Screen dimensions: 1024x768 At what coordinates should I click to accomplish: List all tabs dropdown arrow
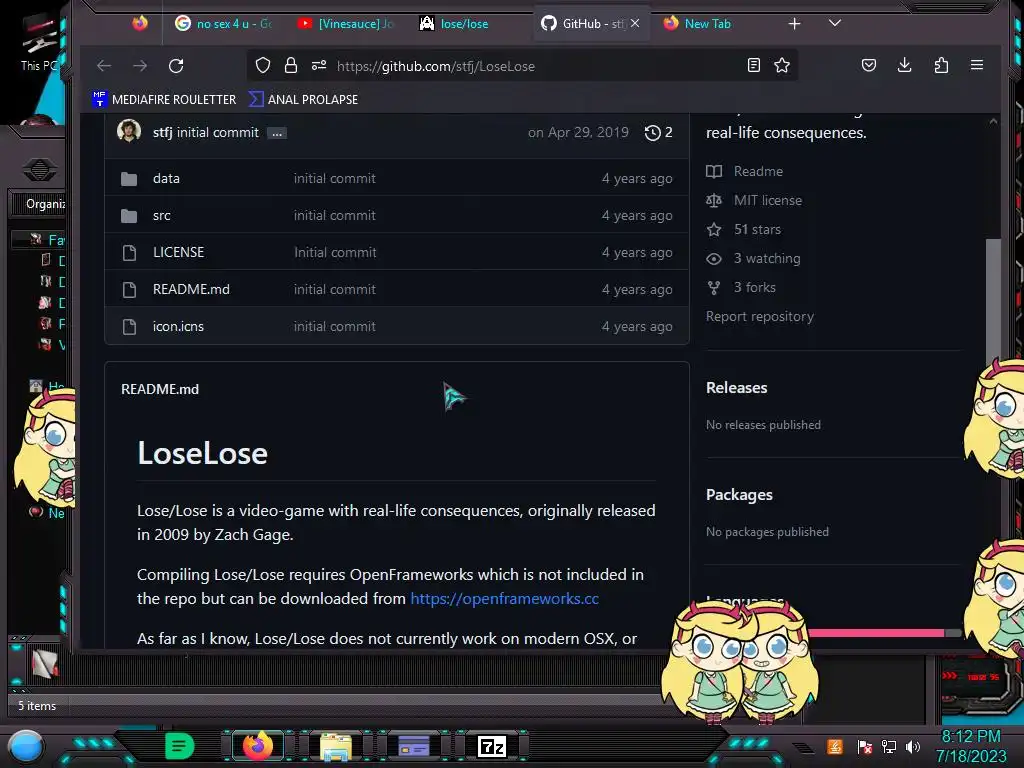pyautogui.click(x=835, y=24)
